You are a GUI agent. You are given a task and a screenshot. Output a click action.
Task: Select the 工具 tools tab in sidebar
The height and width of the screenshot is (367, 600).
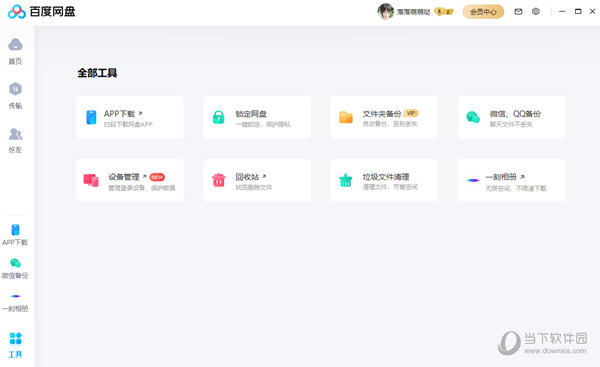click(x=15, y=345)
